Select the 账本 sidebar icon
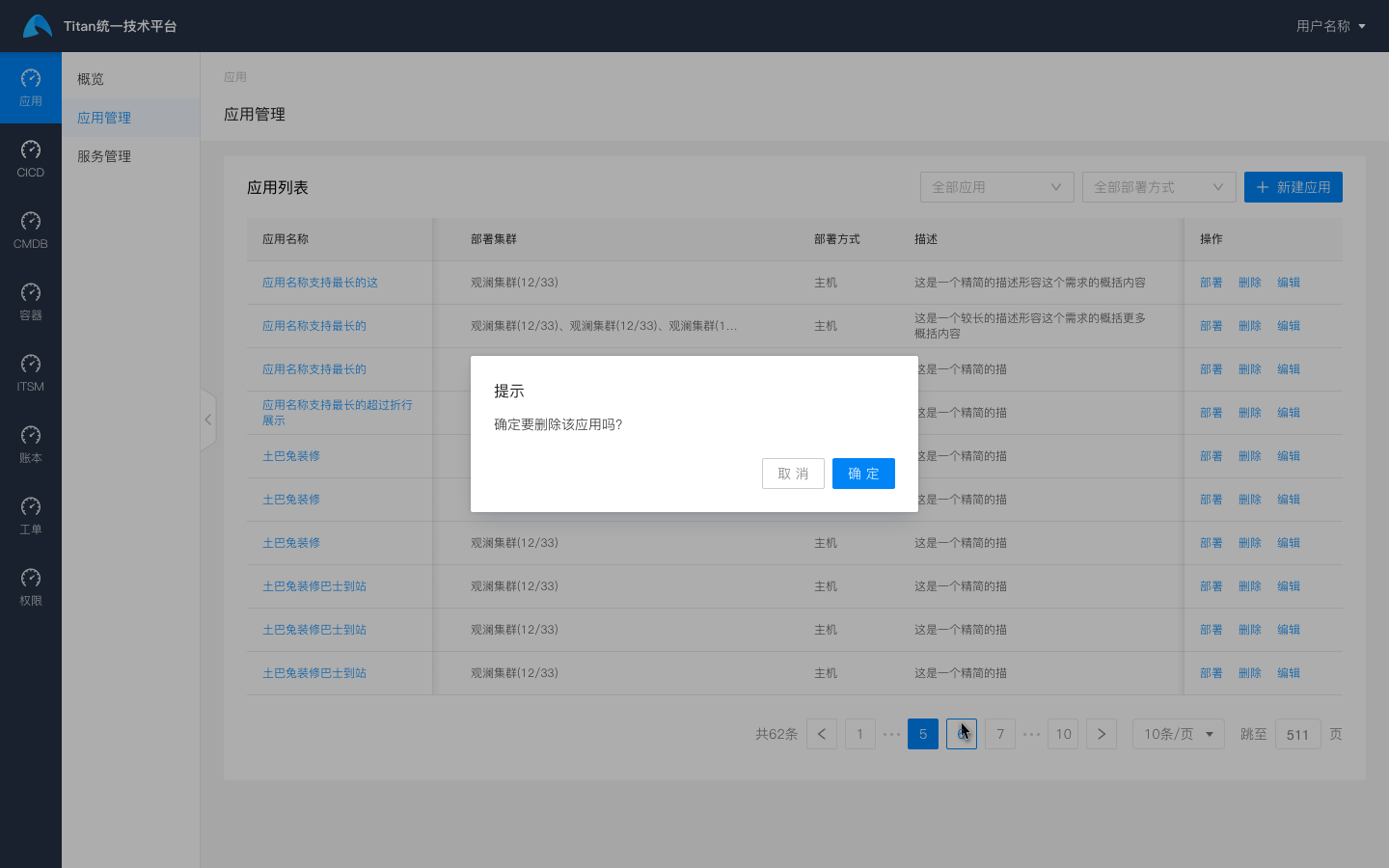Viewport: 1389px width, 868px height. point(31,445)
